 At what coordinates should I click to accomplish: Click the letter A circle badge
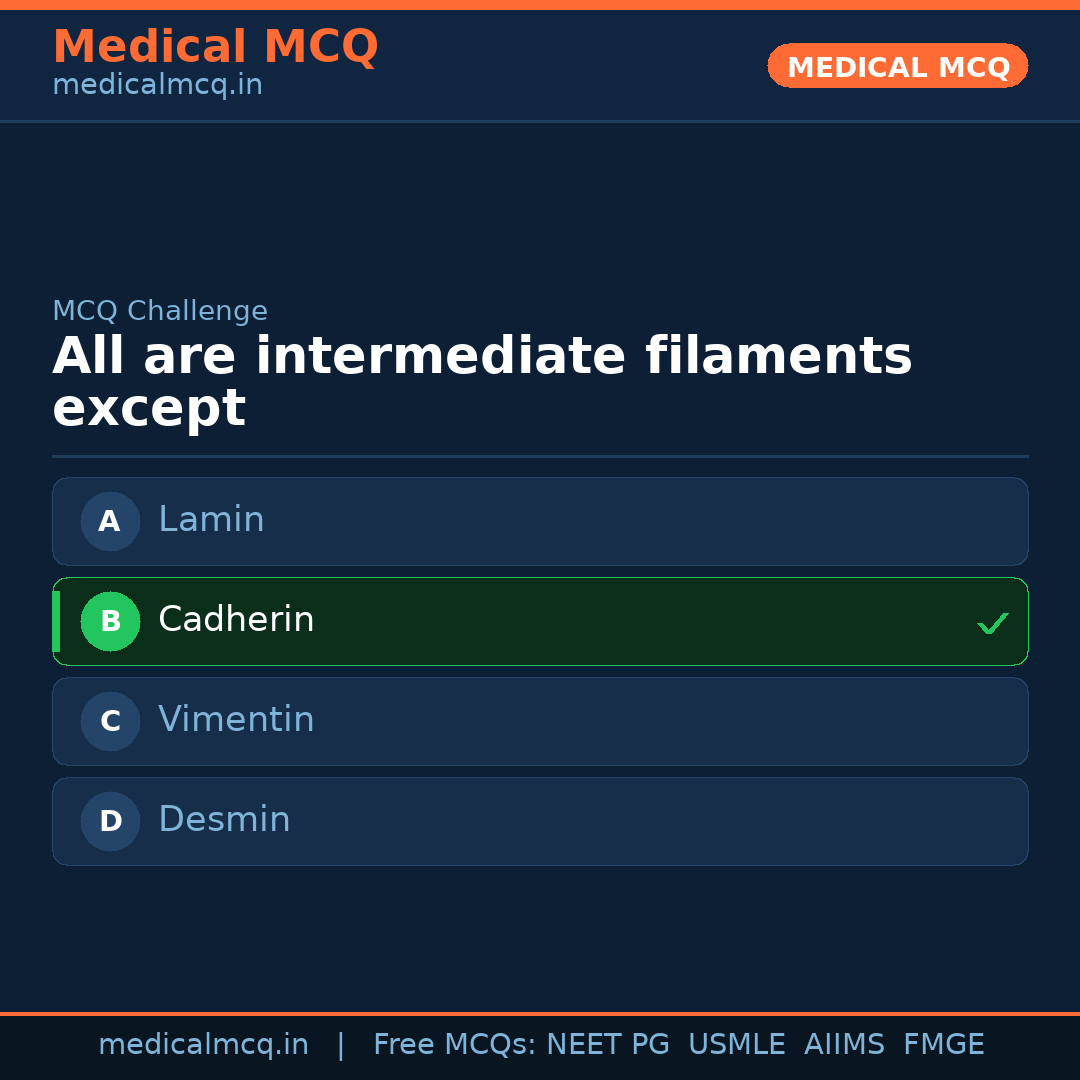tap(110, 521)
